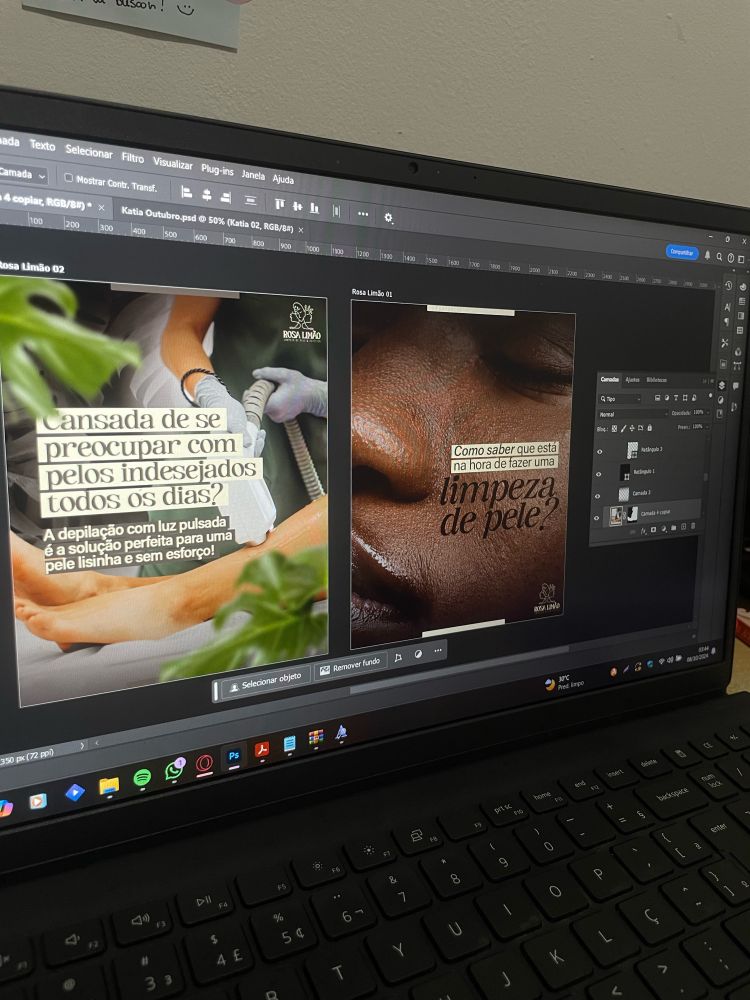
Task: Open Adobe Acrobat from the taskbar
Action: 262,749
